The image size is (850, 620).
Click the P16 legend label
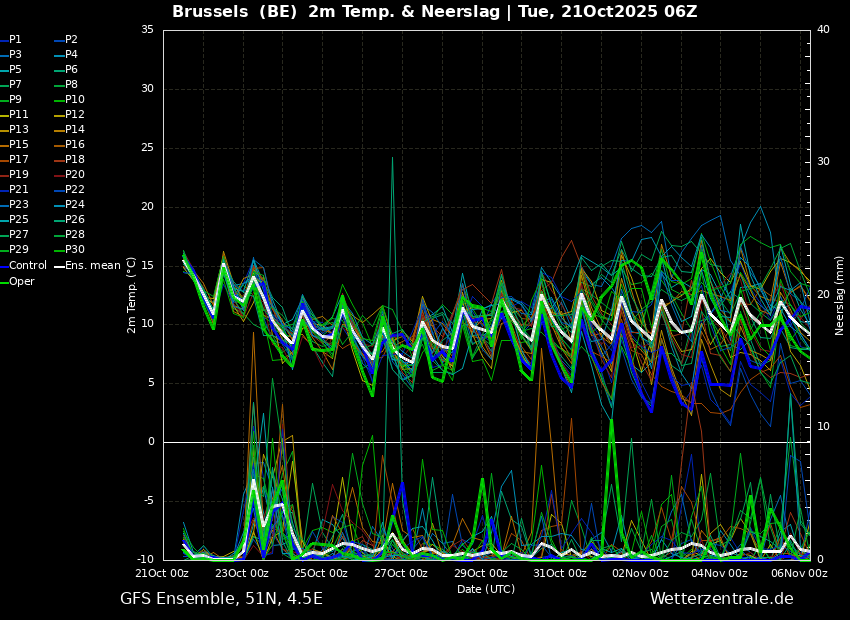[75, 145]
